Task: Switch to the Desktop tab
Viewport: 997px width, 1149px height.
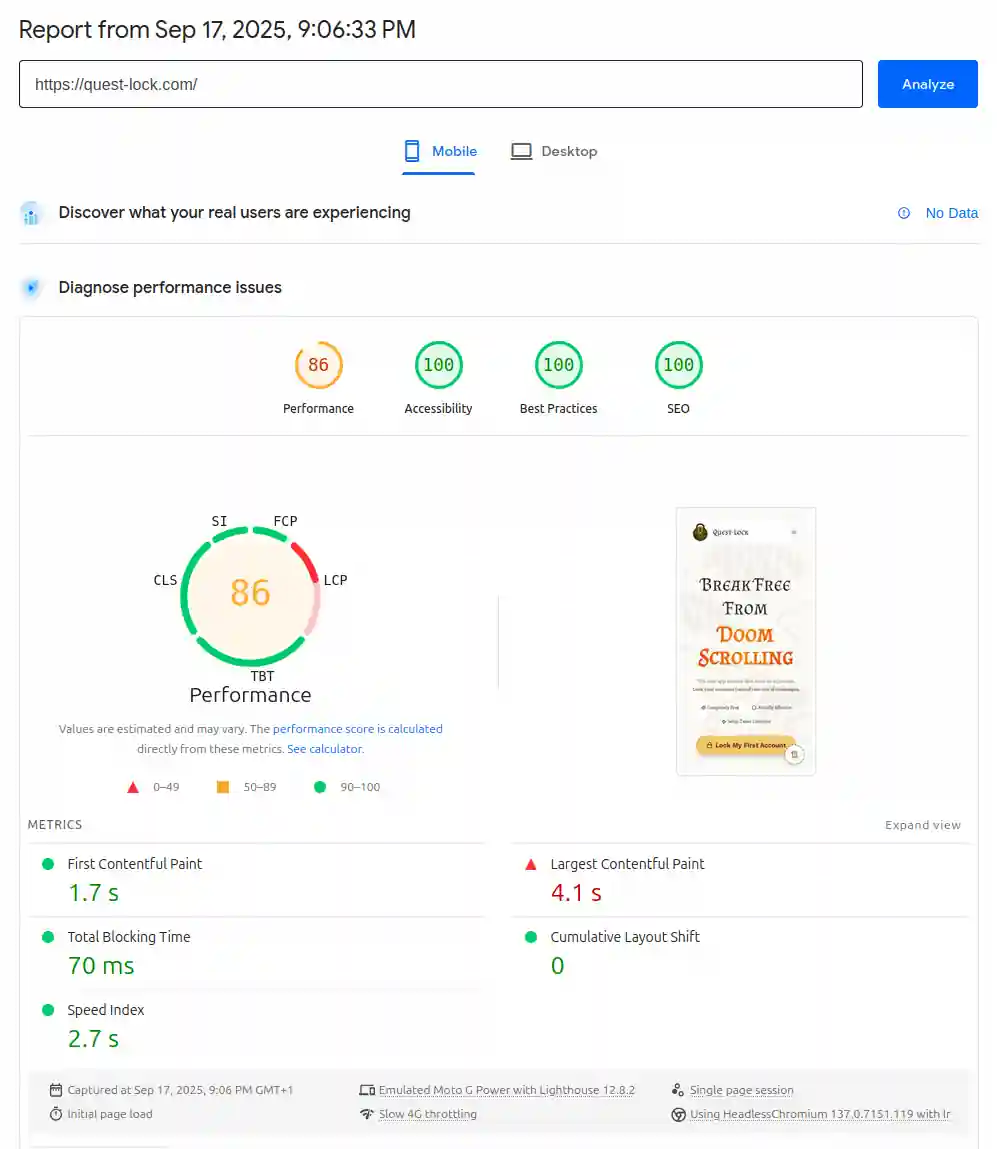Action: click(569, 150)
